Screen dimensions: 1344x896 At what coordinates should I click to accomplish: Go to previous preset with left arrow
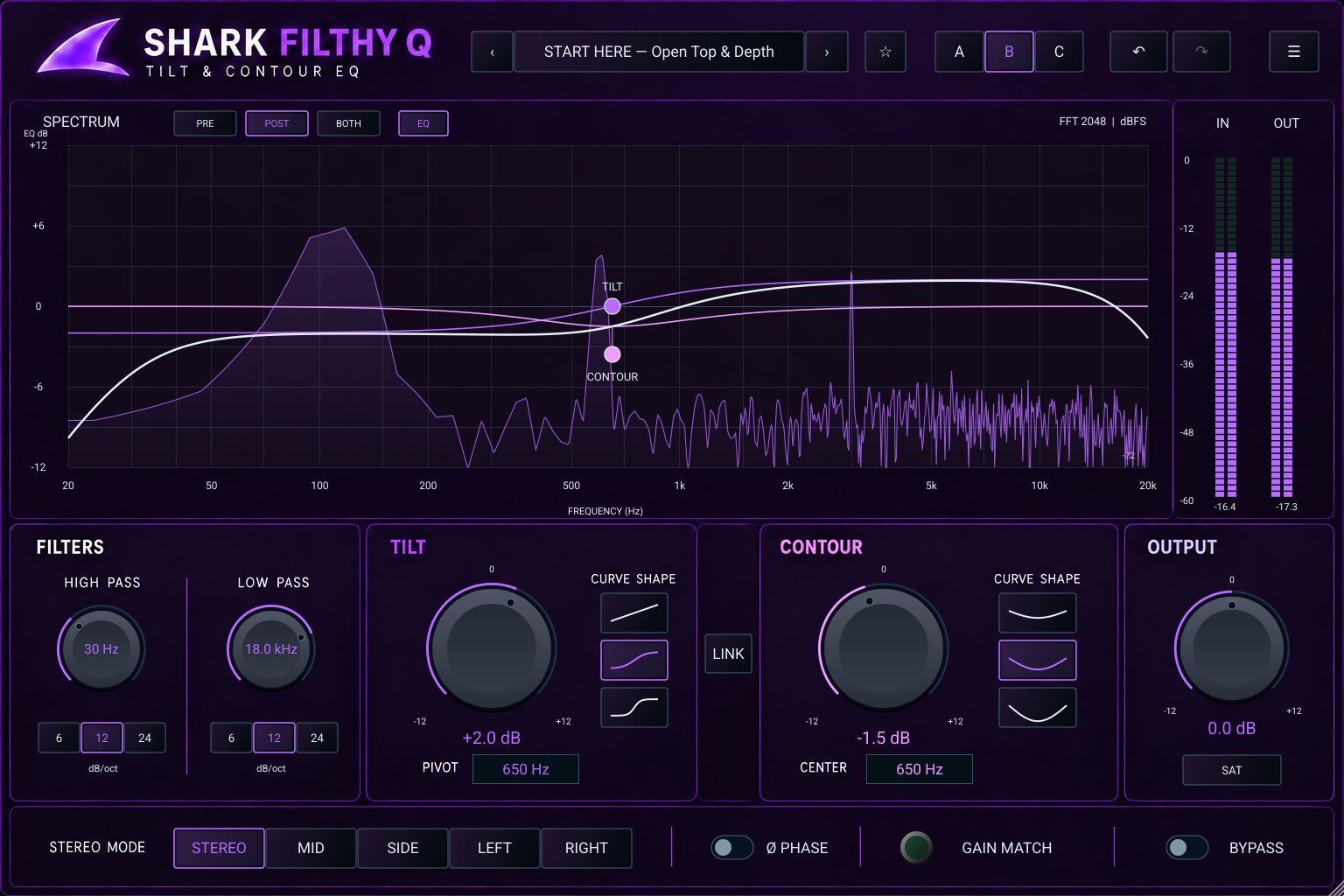point(492,52)
